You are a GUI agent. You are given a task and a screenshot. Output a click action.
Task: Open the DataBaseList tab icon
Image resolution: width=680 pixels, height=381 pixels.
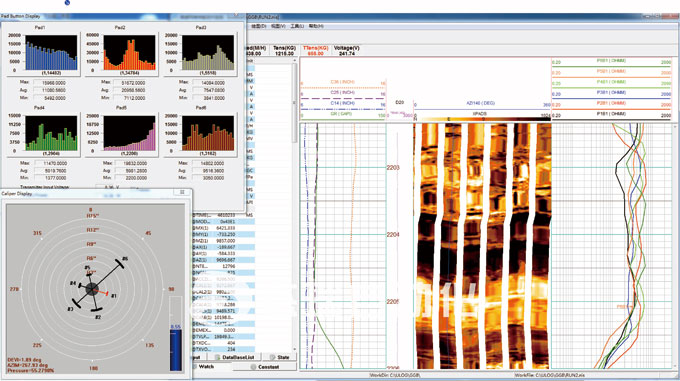pyautogui.click(x=218, y=358)
